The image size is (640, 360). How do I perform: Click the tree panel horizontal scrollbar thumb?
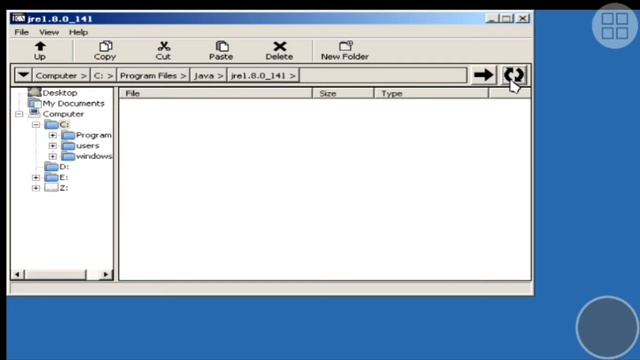pos(56,275)
